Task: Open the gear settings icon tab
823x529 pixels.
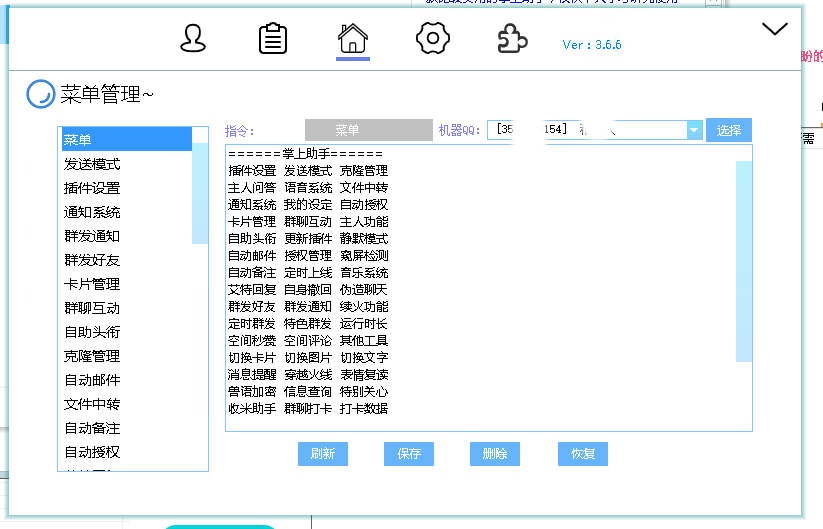Action: click(433, 38)
